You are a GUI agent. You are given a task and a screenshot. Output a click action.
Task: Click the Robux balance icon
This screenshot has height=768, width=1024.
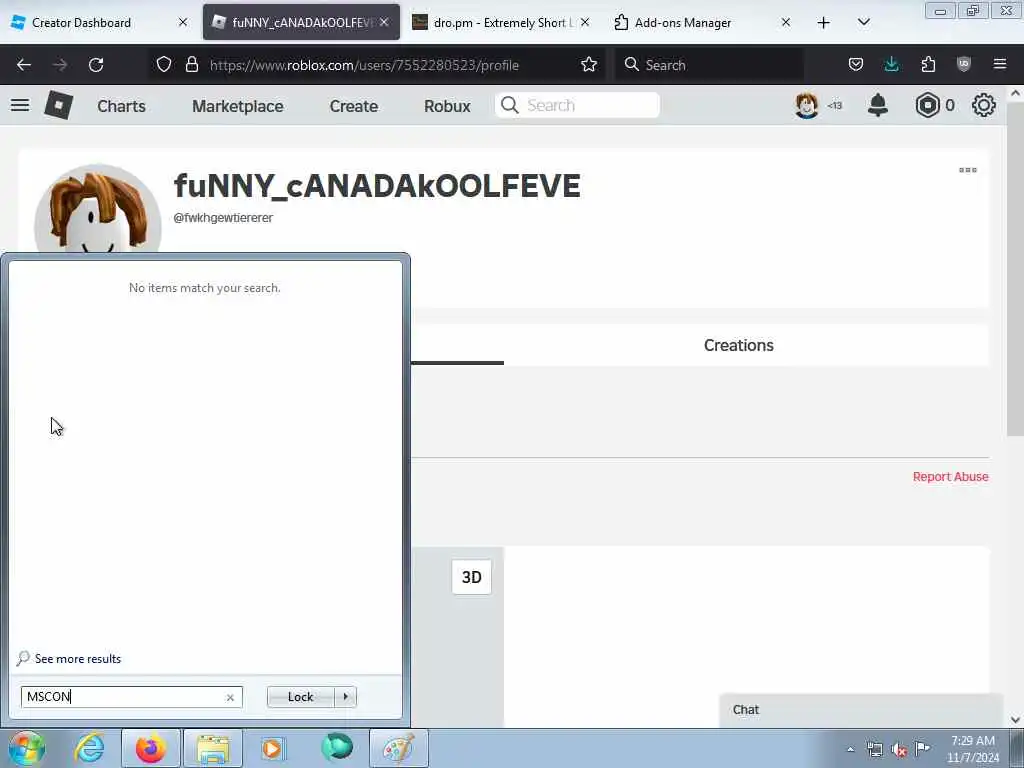coord(927,105)
